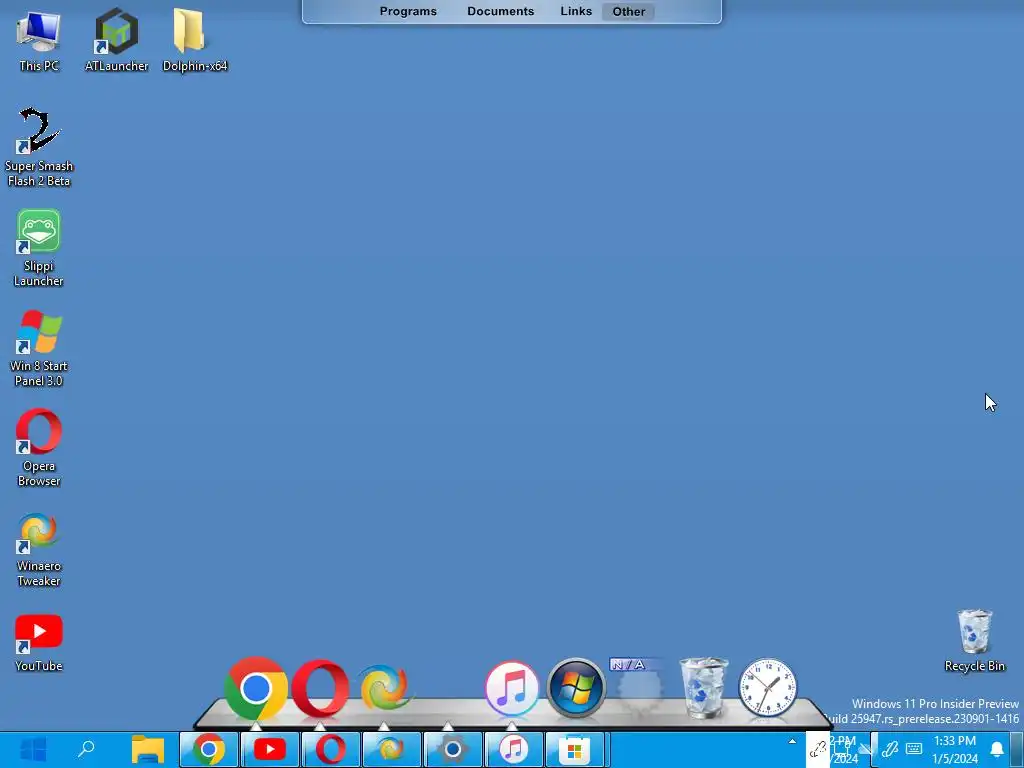Switch to Chrome on the taskbar
The width and height of the screenshot is (1024, 768).
coord(209,750)
